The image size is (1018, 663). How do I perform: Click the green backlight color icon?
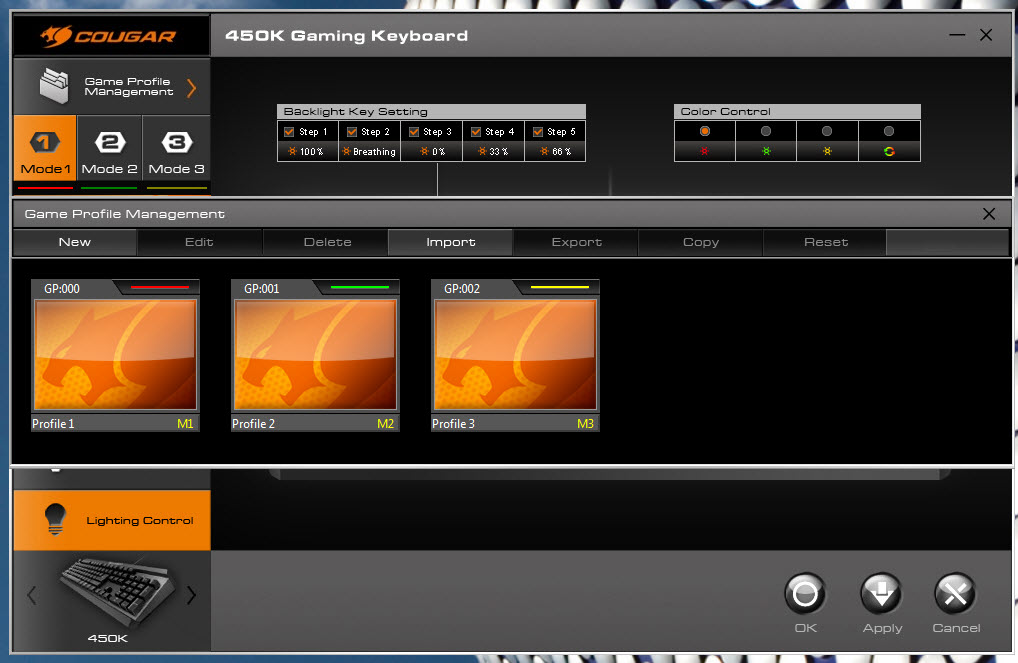point(766,151)
